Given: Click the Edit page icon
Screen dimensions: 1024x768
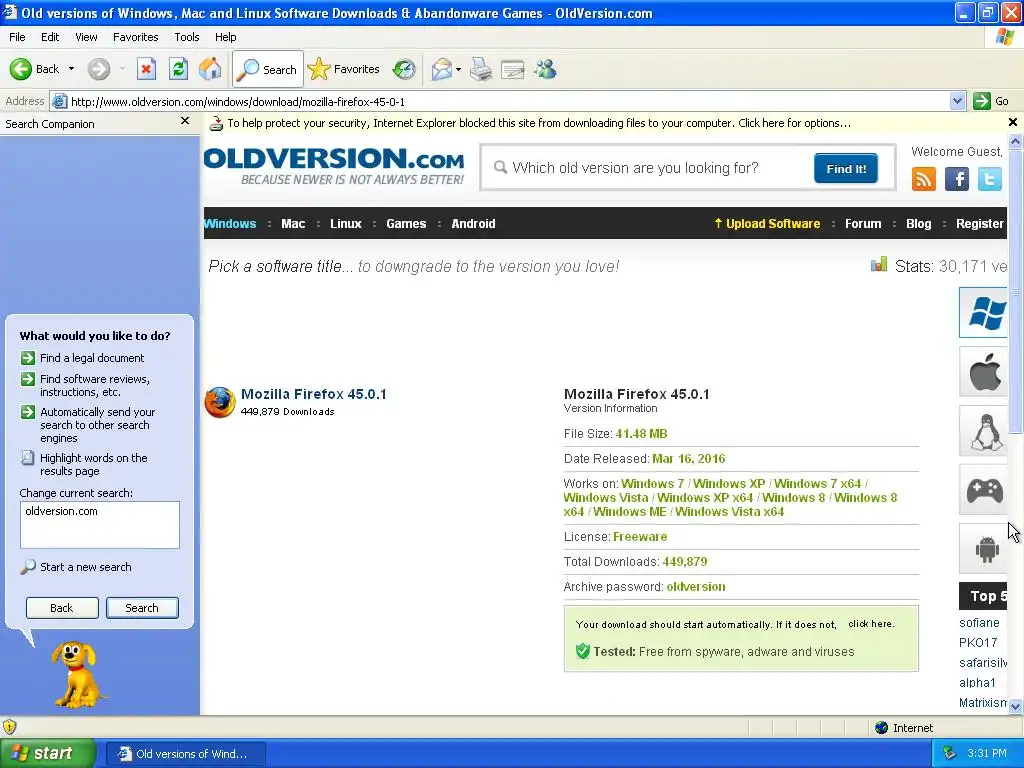Looking at the screenshot, I should point(513,69).
